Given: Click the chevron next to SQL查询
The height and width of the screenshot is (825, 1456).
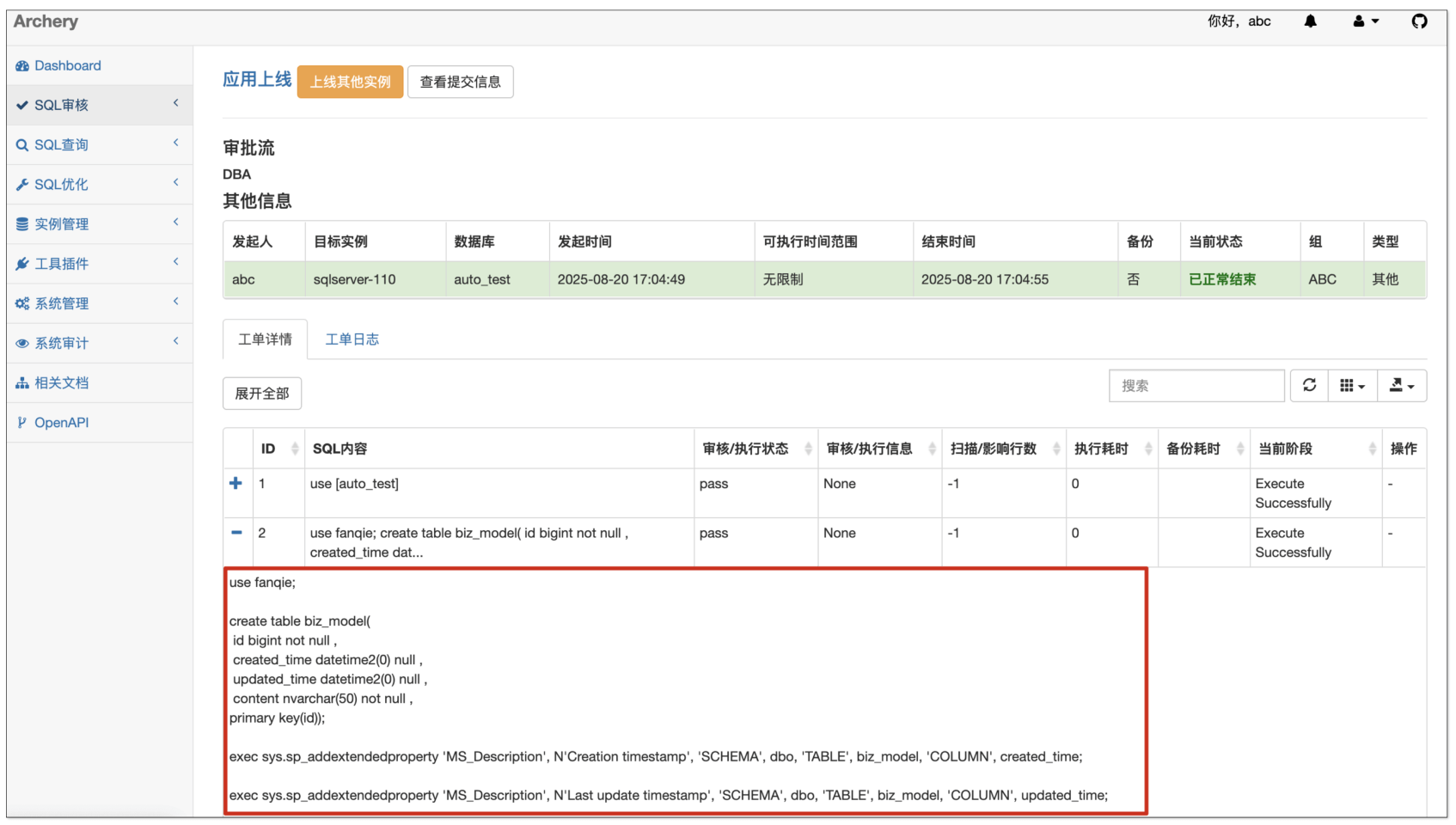Looking at the screenshot, I should click(x=175, y=143).
